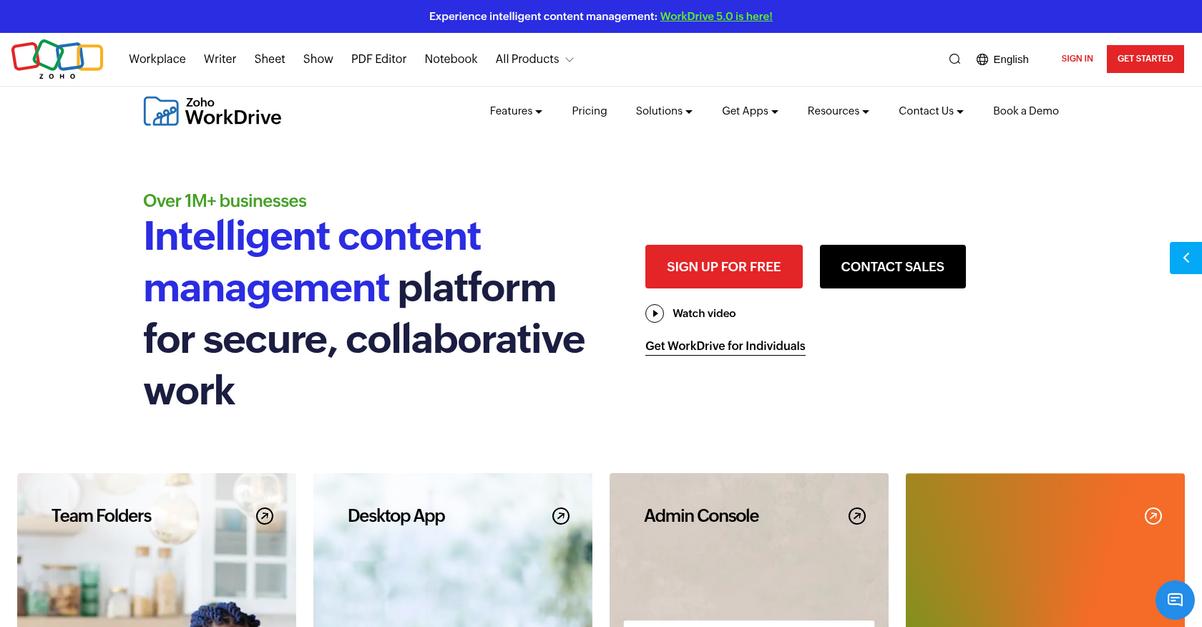Expand the Get Apps menu

click(x=750, y=111)
